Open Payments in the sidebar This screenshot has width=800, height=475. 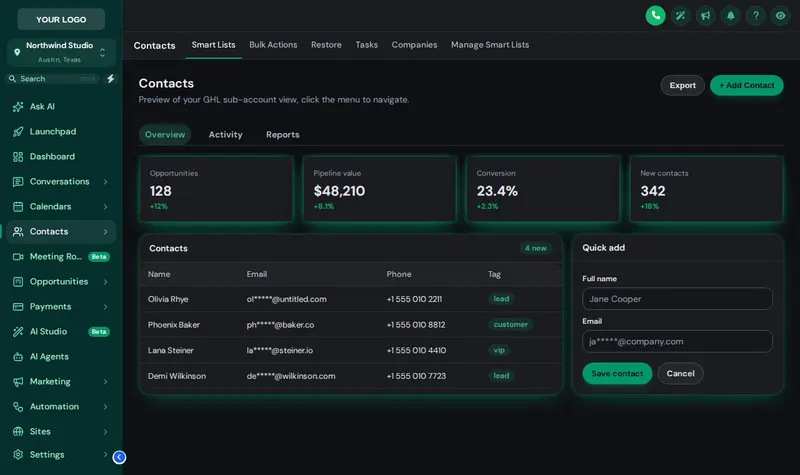click(x=61, y=306)
